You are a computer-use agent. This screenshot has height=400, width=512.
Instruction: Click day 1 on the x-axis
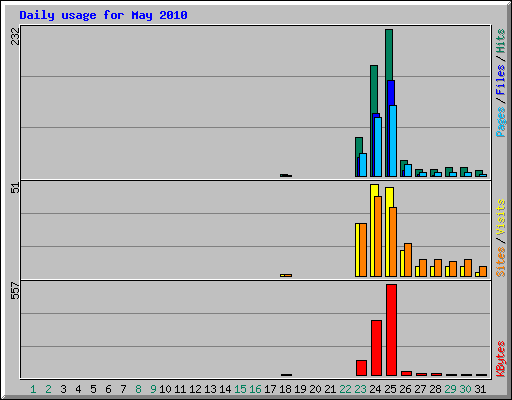[x=33, y=389]
